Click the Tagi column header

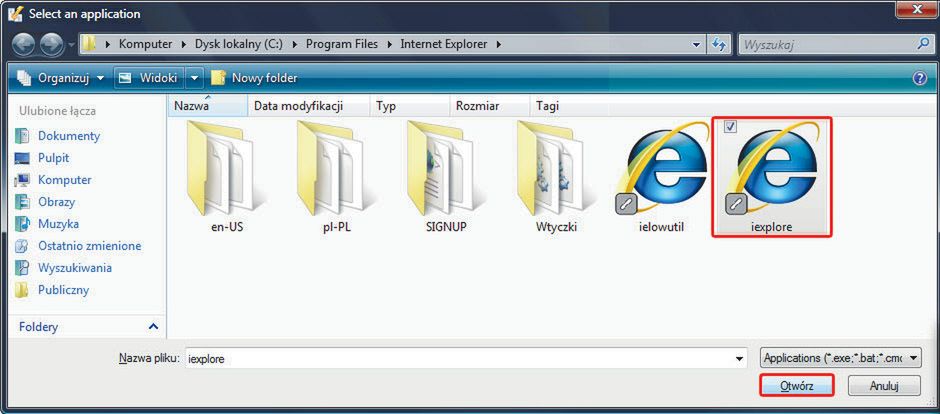[548, 106]
